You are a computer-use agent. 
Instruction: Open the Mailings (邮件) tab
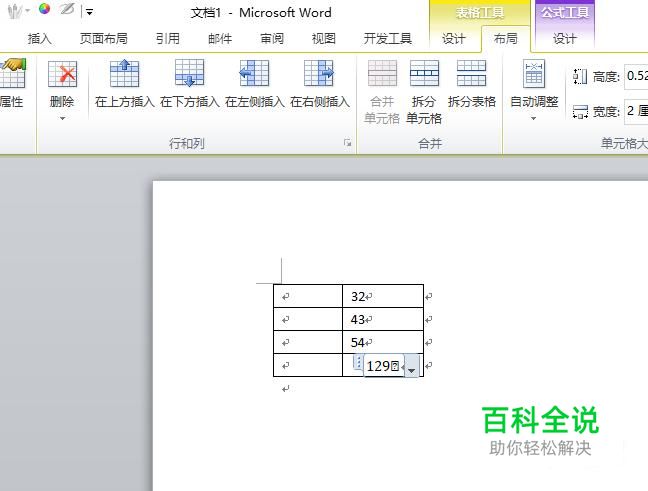pos(220,39)
